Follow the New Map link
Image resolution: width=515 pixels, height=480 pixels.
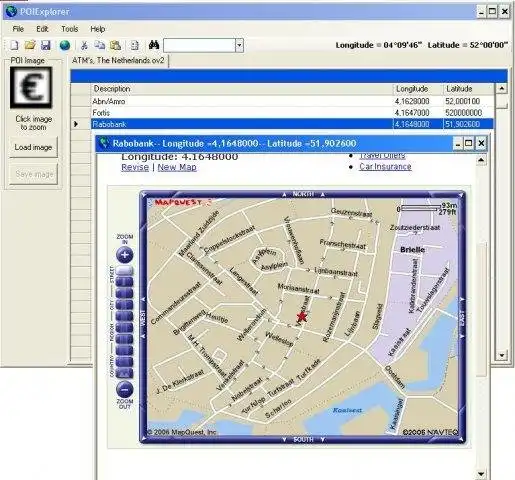(177, 167)
